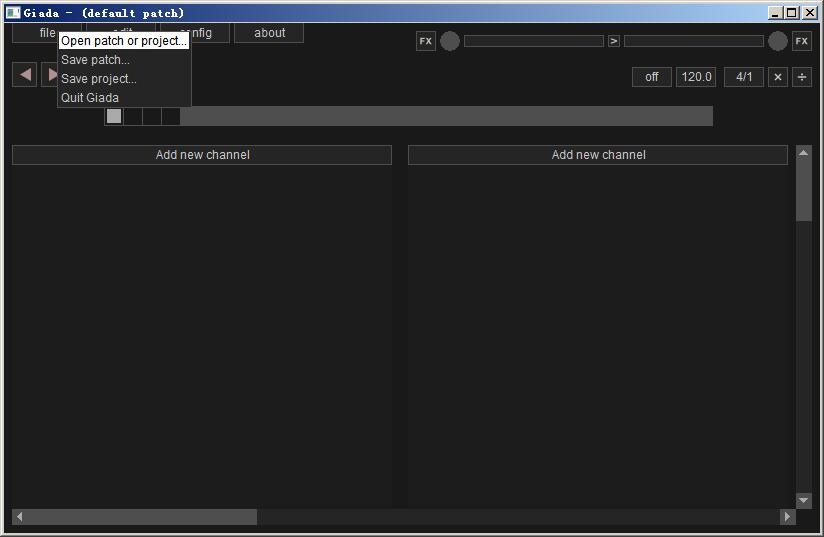
Task: Click the vertical scrollbar thumb
Action: point(804,191)
